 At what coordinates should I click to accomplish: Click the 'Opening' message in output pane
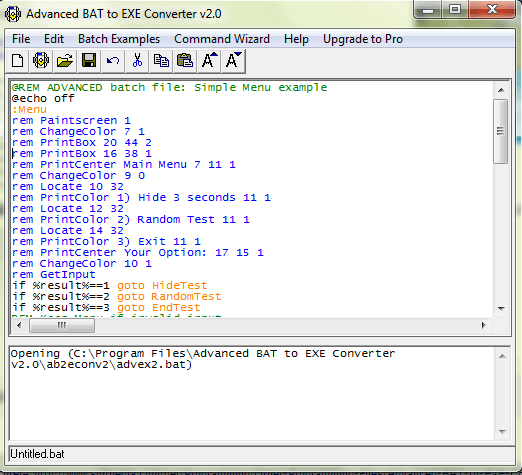203,359
